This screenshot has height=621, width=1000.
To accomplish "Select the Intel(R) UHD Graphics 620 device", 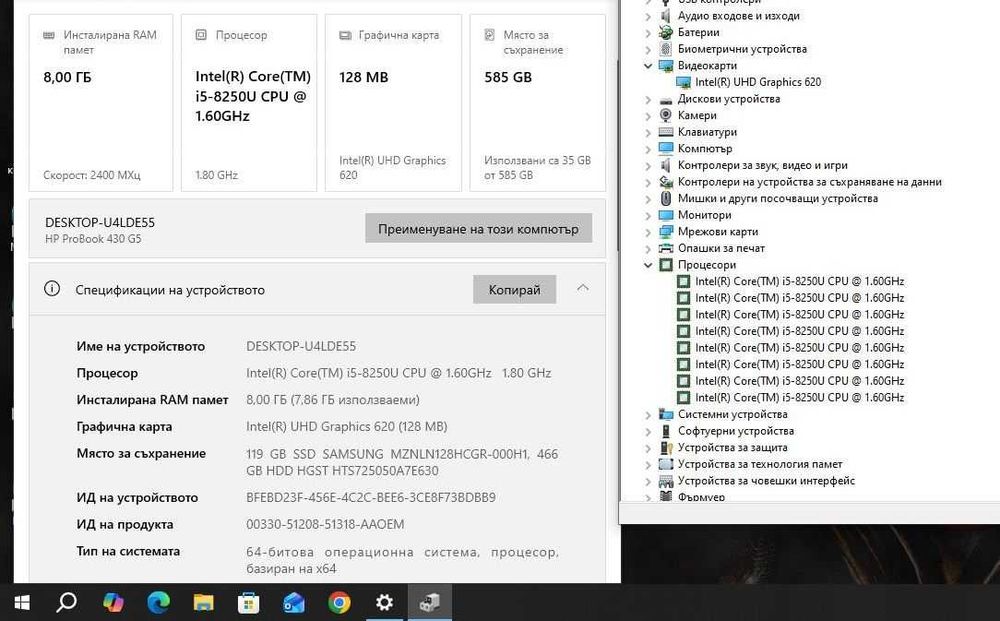I will coord(758,82).
